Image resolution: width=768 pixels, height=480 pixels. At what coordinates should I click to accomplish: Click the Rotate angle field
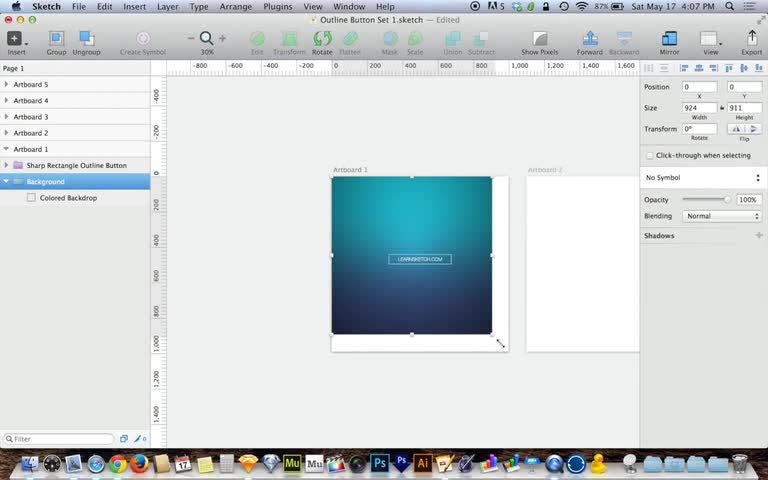tap(699, 129)
